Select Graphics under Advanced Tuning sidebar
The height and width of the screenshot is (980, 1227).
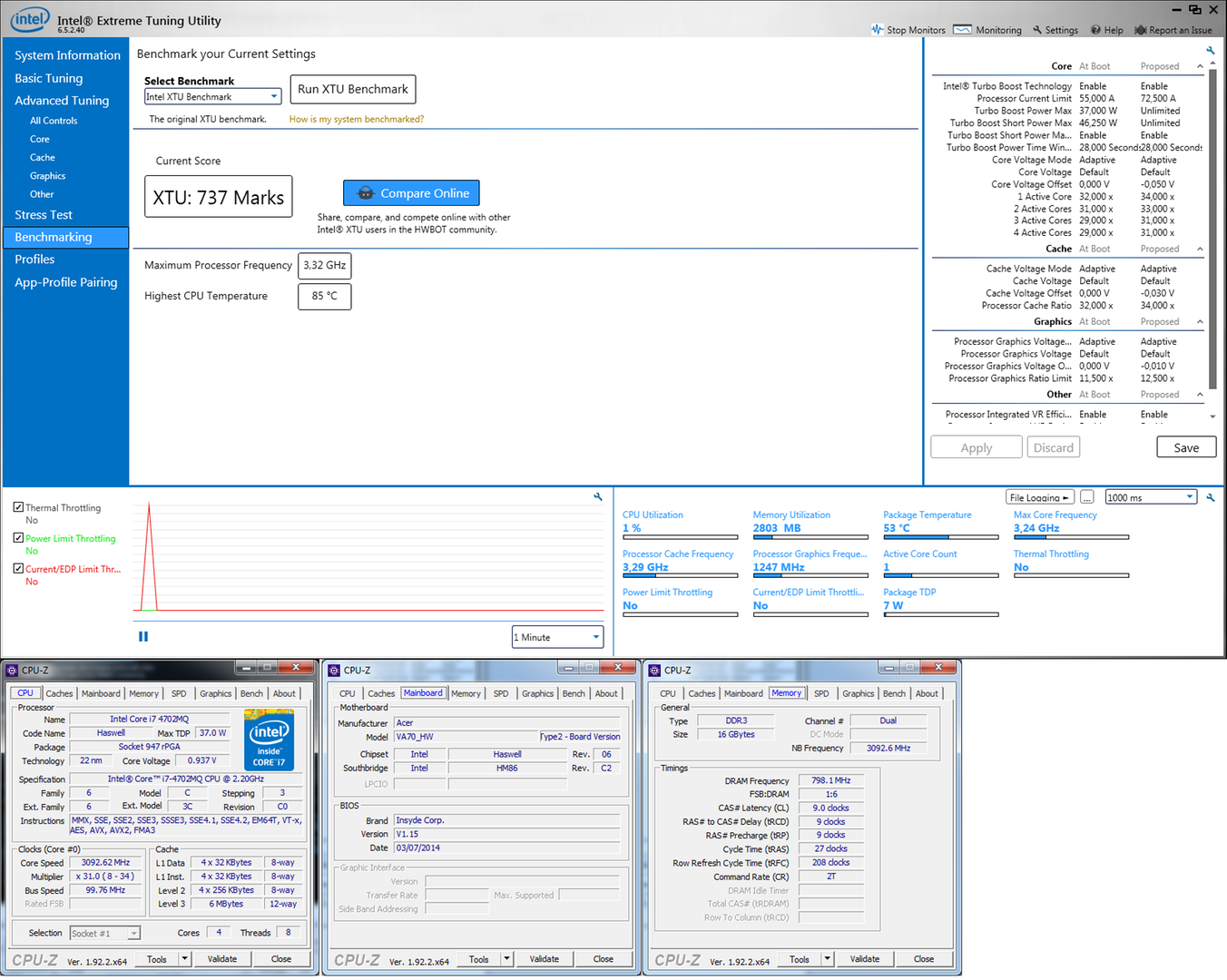point(47,176)
